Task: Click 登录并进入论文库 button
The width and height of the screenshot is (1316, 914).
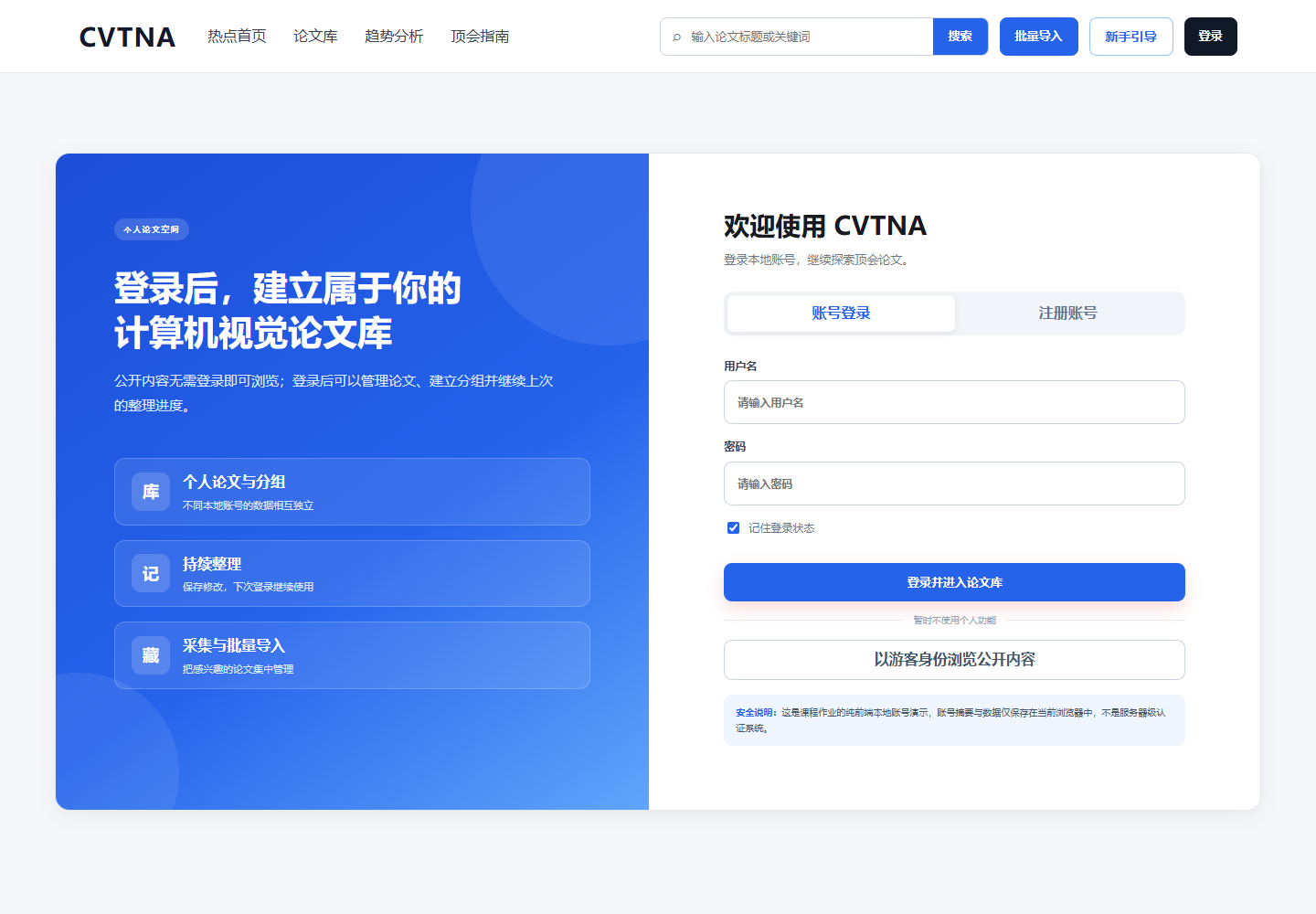Action: (x=954, y=582)
